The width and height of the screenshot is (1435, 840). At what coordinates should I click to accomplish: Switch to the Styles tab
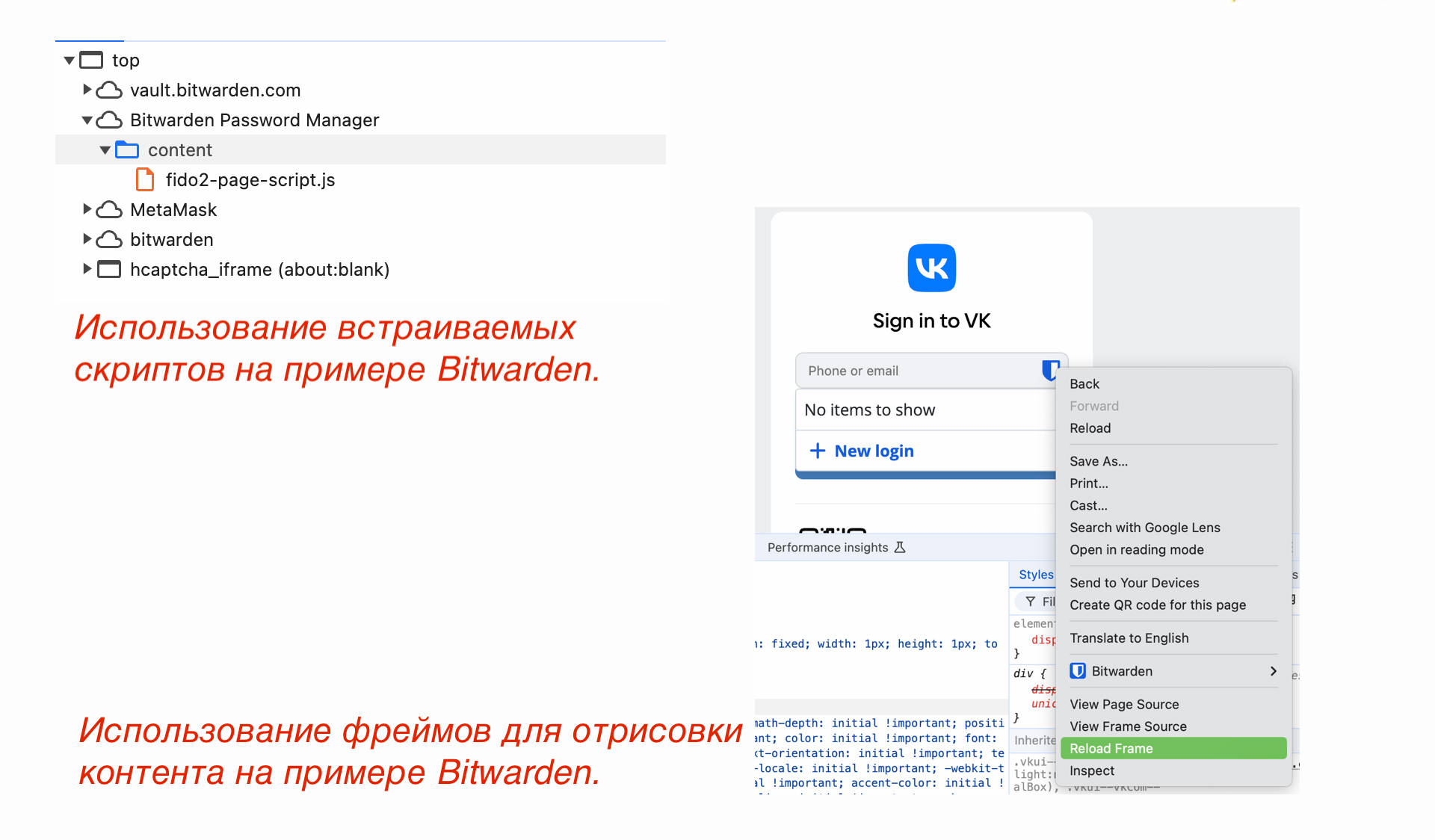(1036, 574)
